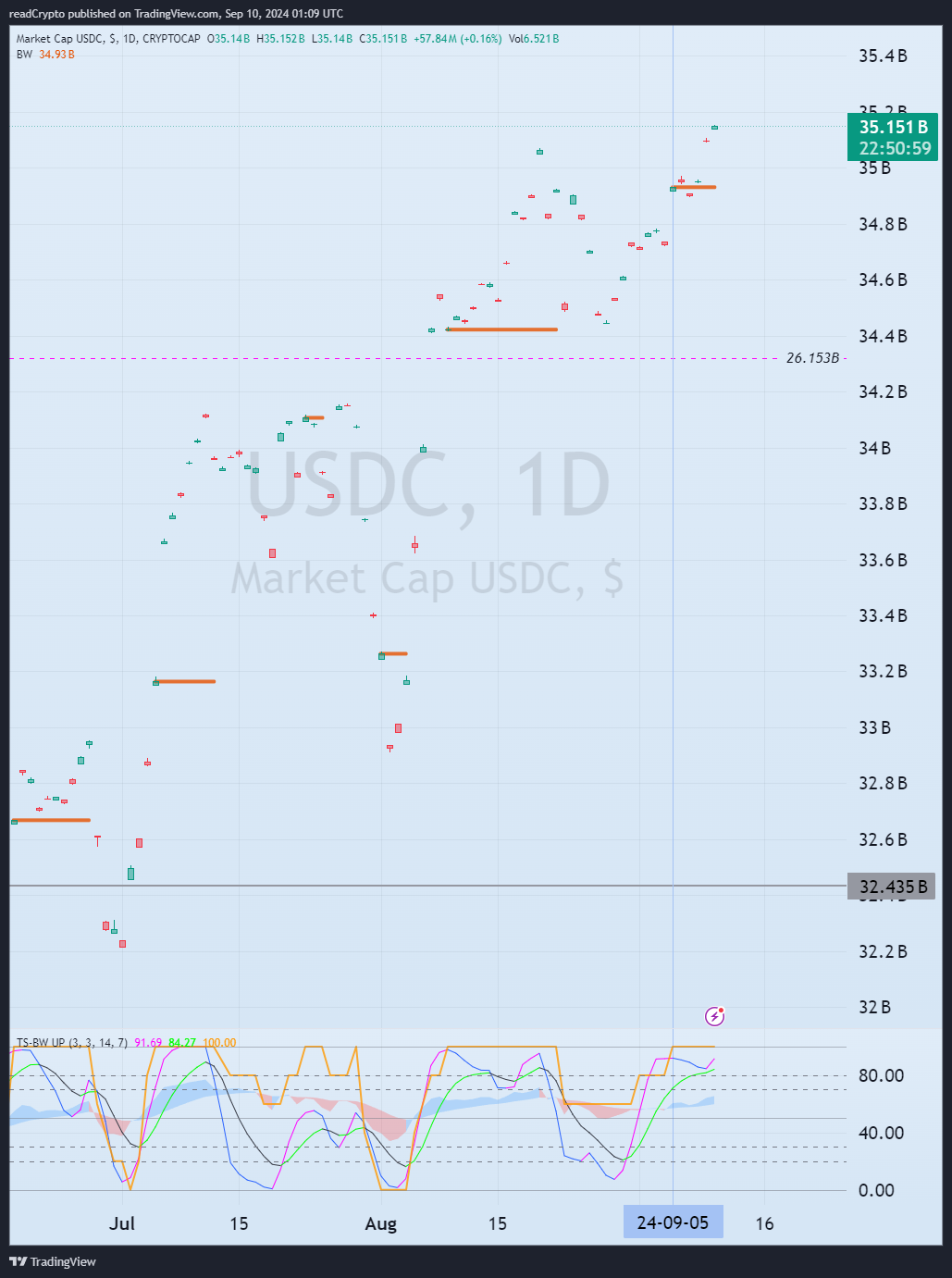Viewport: 952px width, 1278px height.
Task: Click the 32.6 B price axis label
Action: tap(883, 839)
